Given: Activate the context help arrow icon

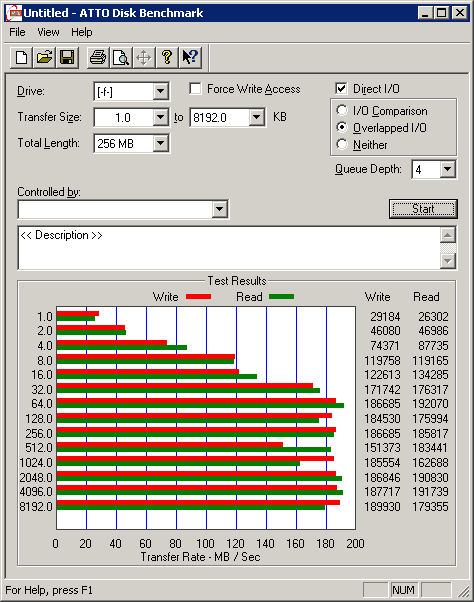Looking at the screenshot, I should pyautogui.click(x=190, y=58).
